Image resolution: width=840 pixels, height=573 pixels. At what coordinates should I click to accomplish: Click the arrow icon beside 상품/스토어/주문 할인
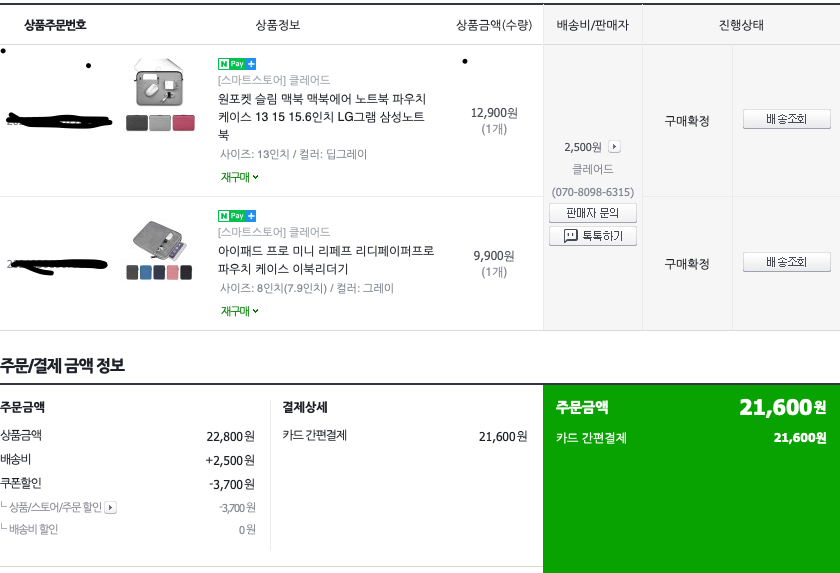point(111,508)
